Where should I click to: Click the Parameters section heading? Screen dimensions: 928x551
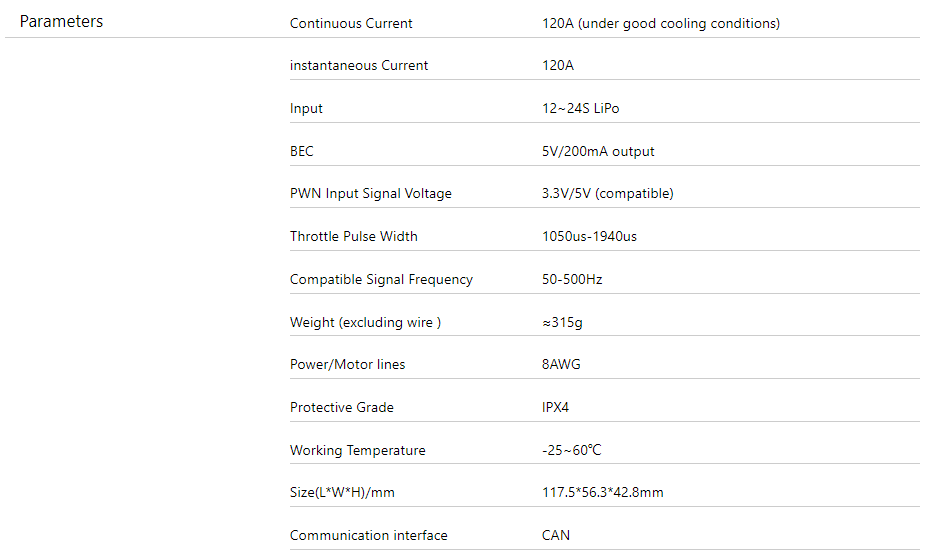[61, 21]
